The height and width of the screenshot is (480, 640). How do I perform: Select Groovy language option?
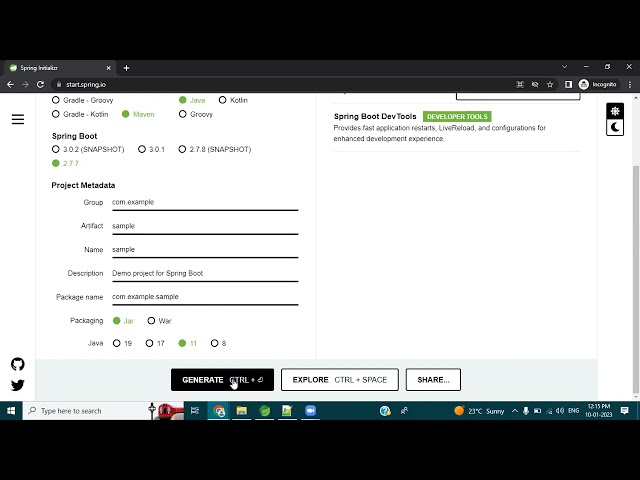196,114
